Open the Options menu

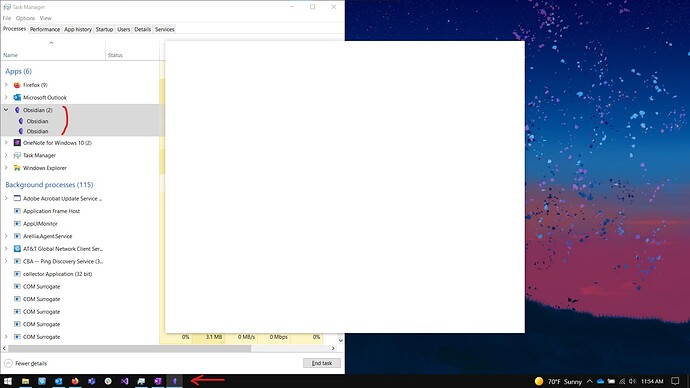point(25,18)
